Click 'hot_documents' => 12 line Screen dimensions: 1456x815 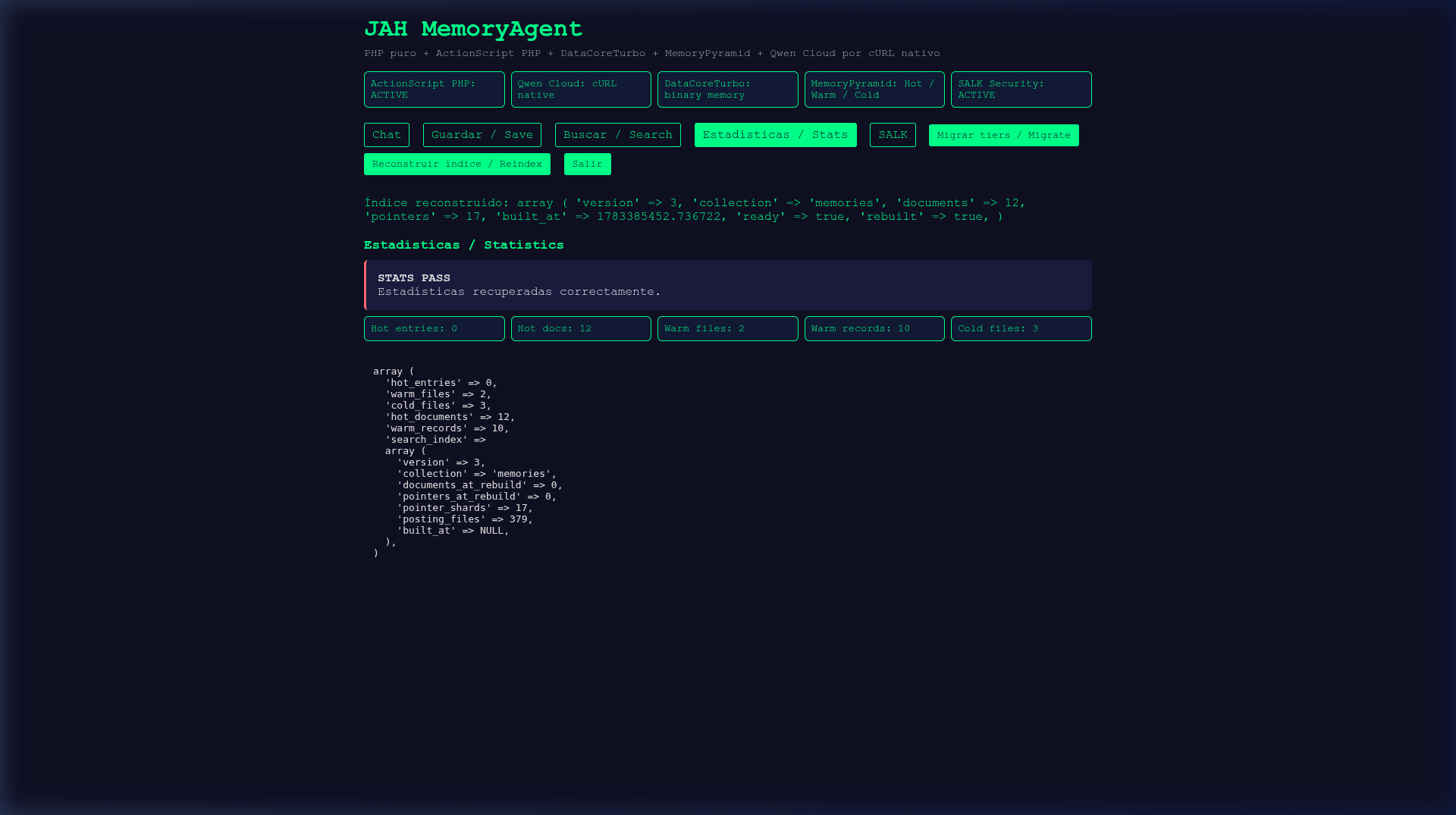click(450, 417)
